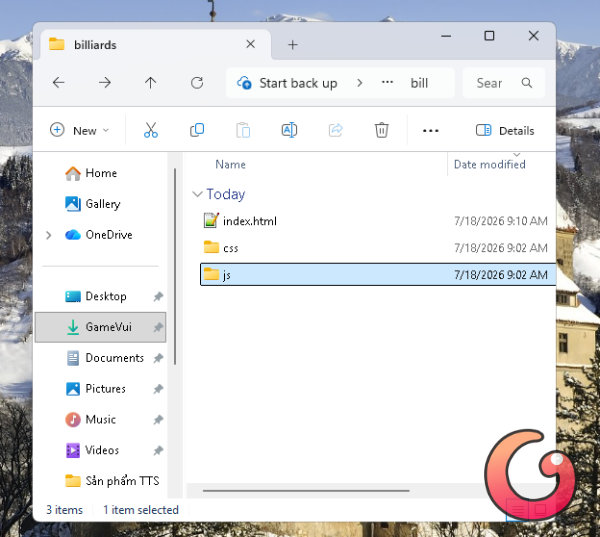This screenshot has width=600, height=537.
Task: Toggle the Details pane
Action: click(505, 131)
